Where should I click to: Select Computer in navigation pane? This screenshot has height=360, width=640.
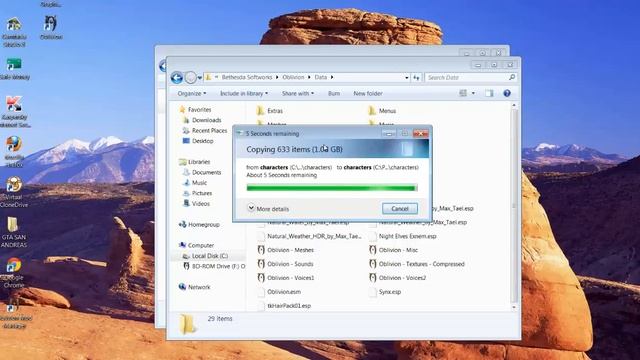point(197,245)
